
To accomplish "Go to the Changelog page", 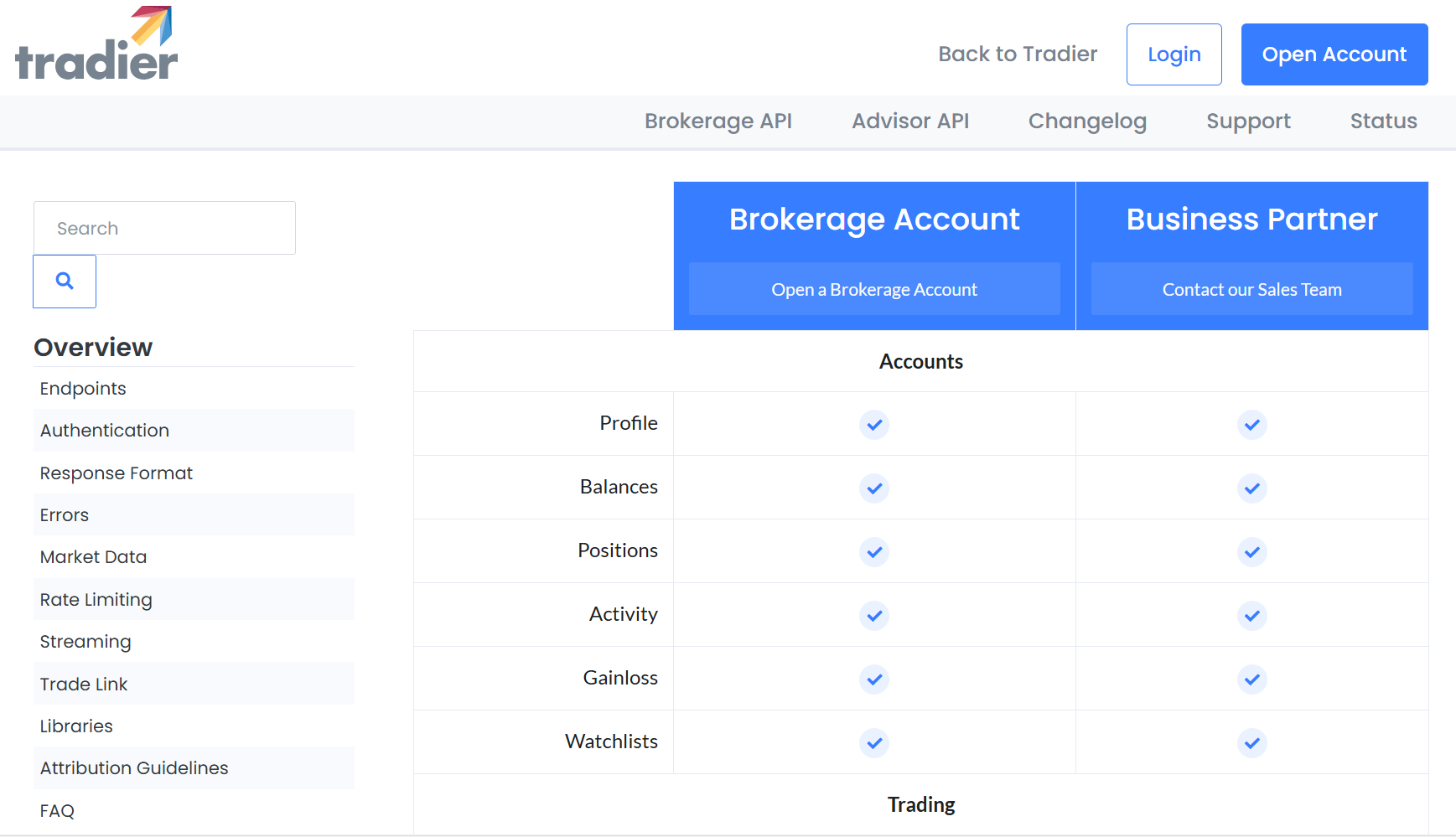I will click(x=1087, y=121).
